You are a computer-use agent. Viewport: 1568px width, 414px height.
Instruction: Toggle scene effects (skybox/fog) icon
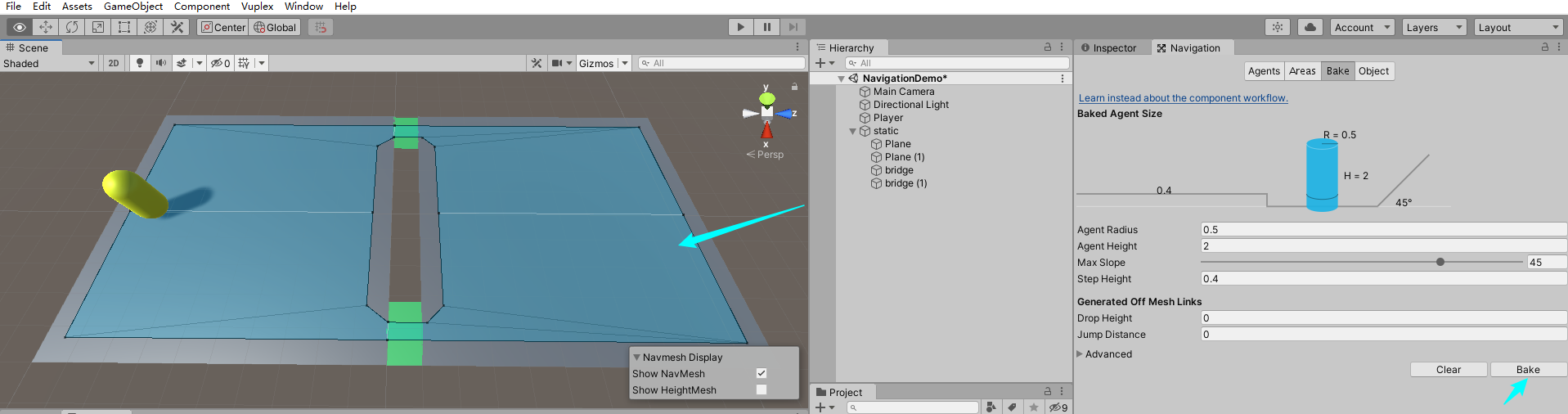coord(182,63)
